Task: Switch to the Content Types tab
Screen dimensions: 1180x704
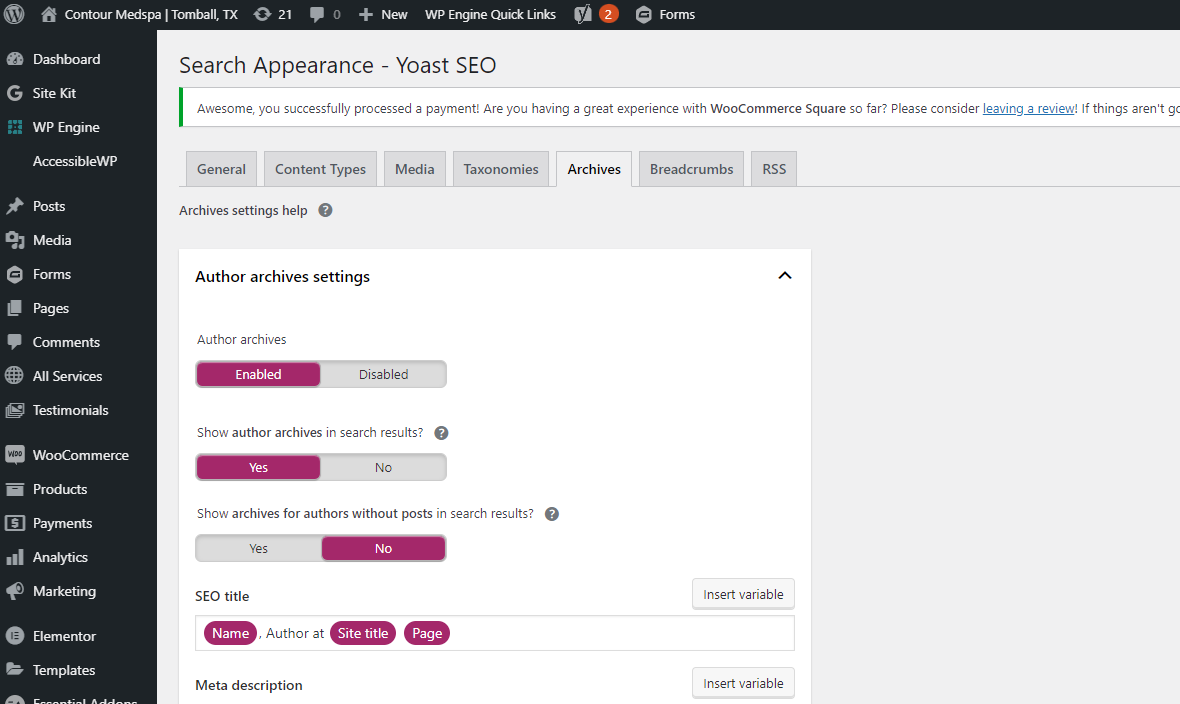Action: 321,169
